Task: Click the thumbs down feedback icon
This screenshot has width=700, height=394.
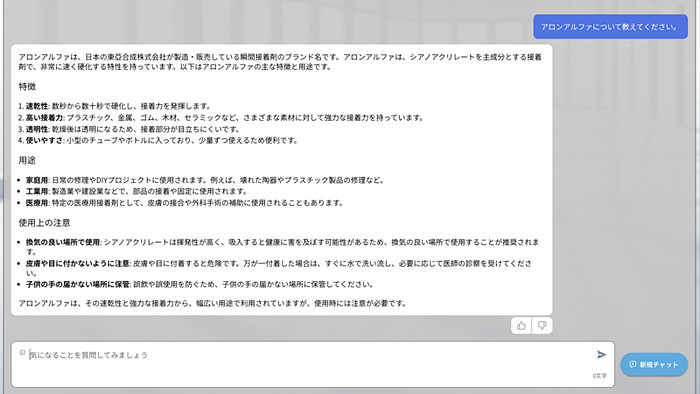Action: coord(542,326)
